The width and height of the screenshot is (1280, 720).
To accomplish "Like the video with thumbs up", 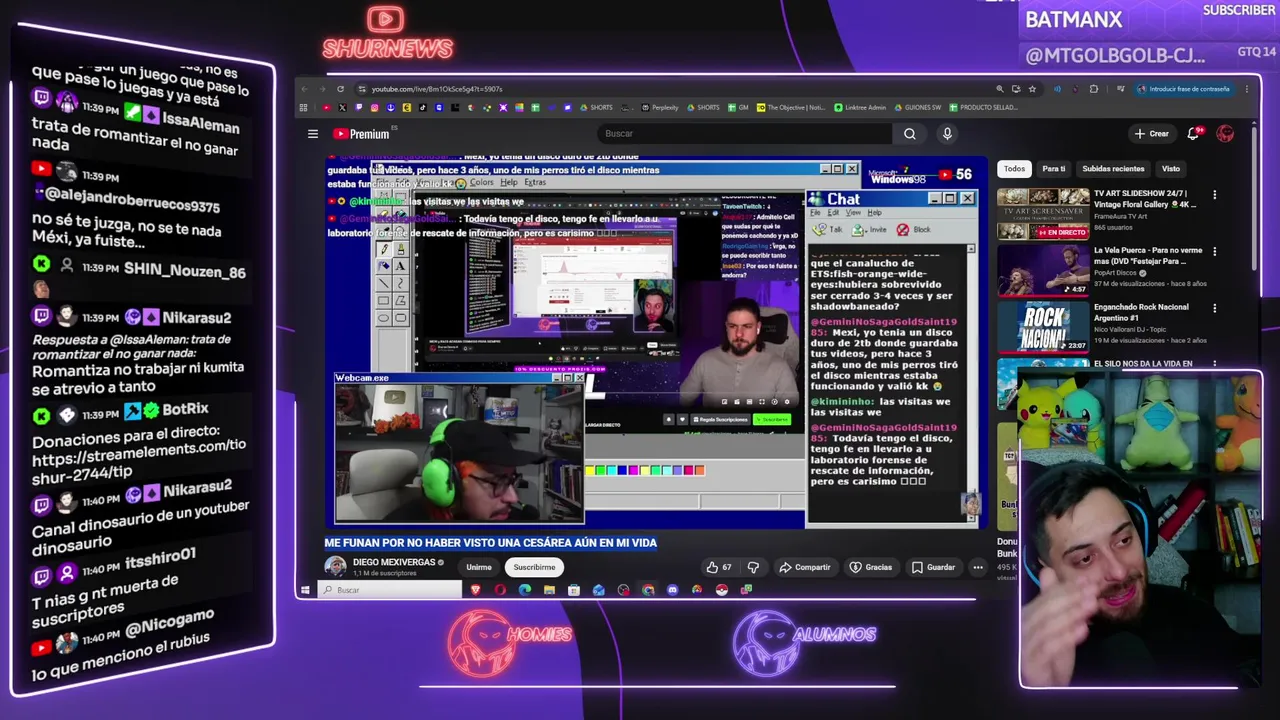I will [719, 567].
